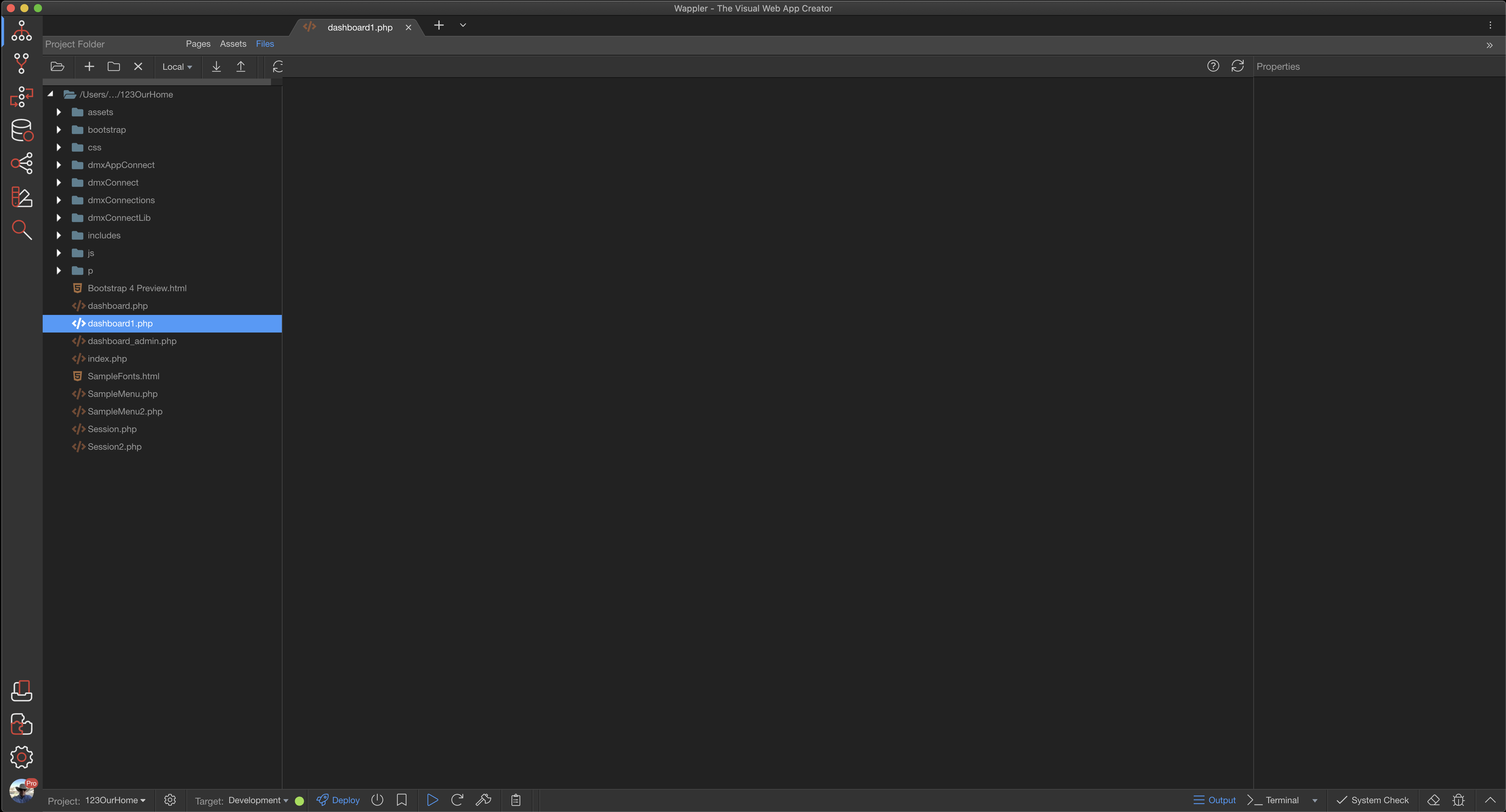Expand the js folder
The width and height of the screenshot is (1506, 812).
(59, 253)
